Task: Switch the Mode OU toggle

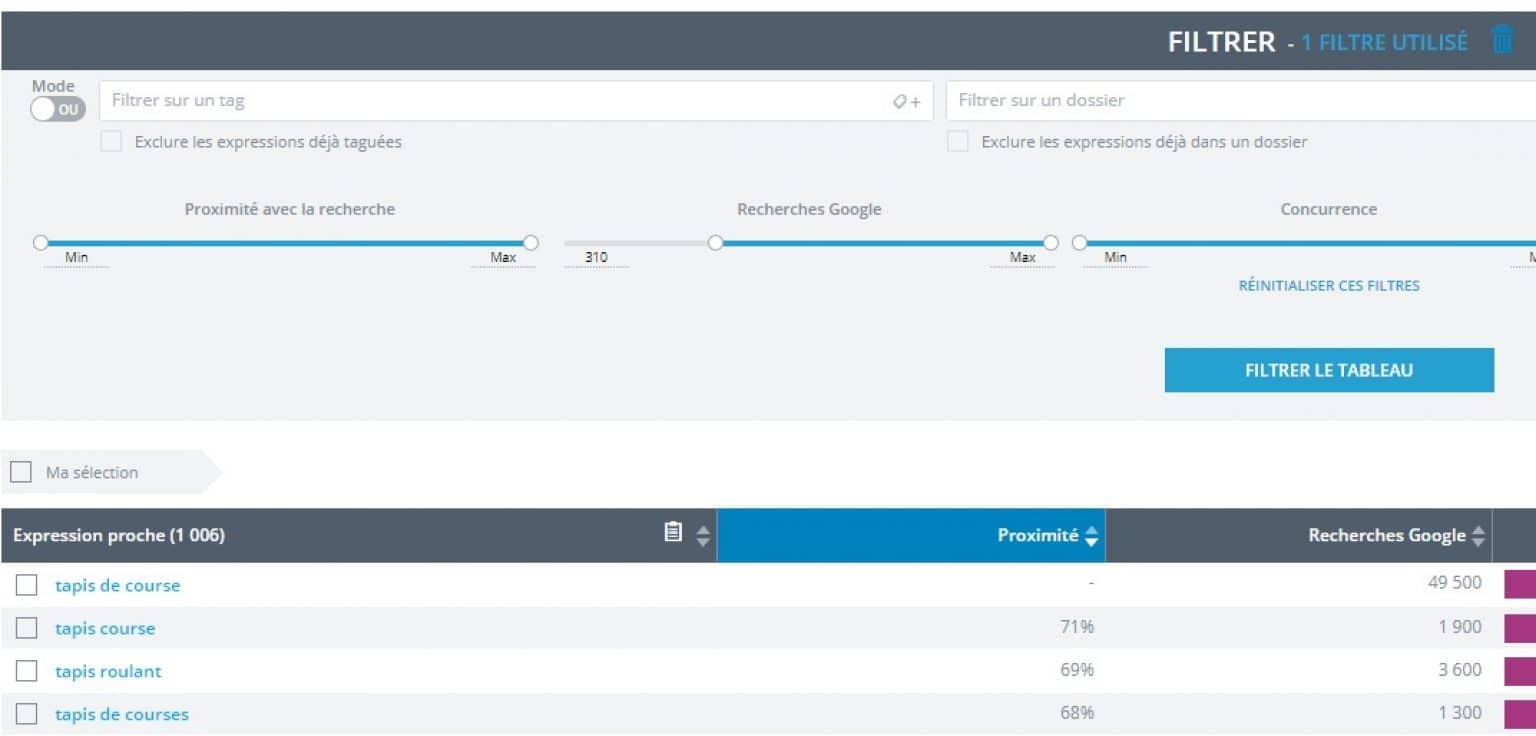Action: [x=58, y=110]
